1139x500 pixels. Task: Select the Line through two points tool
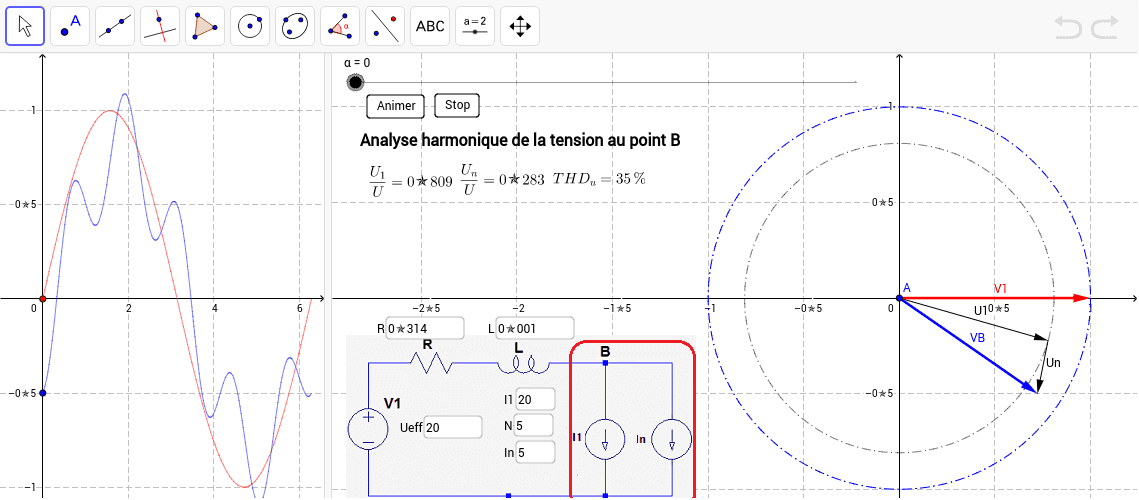(115, 26)
